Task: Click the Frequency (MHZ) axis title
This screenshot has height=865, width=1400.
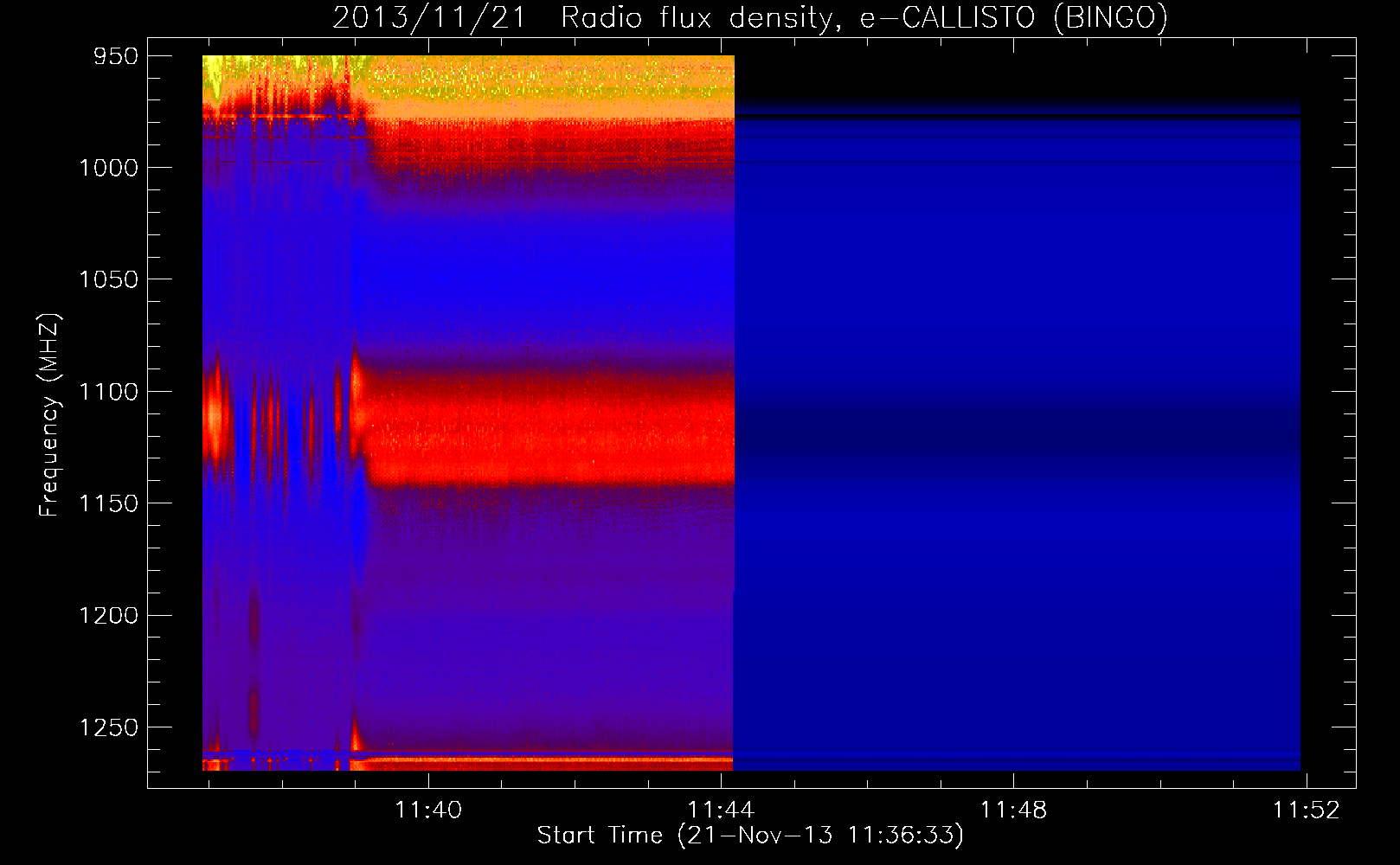Action: pos(49,415)
